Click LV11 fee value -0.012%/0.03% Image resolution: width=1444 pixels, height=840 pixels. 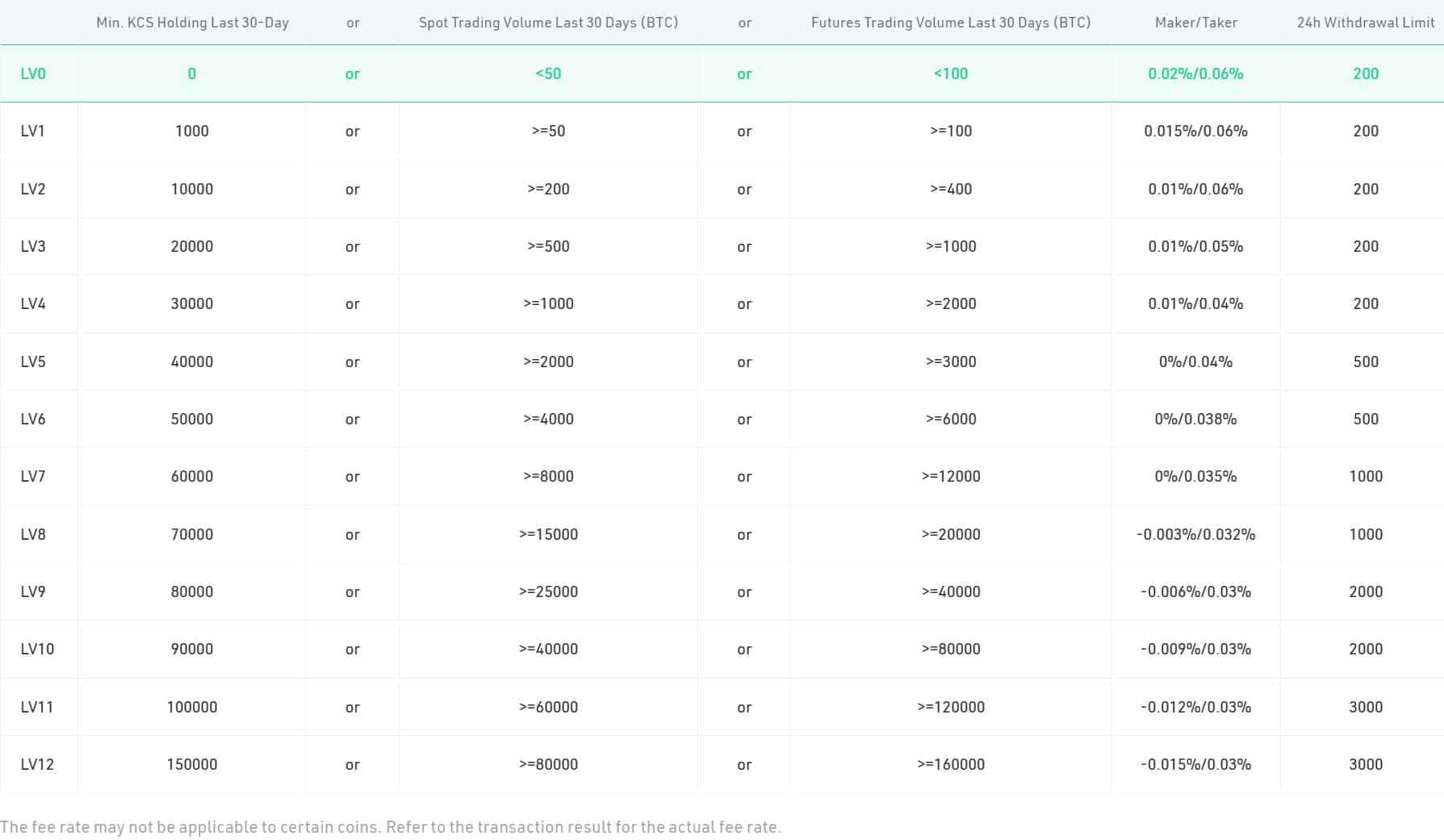1195,707
